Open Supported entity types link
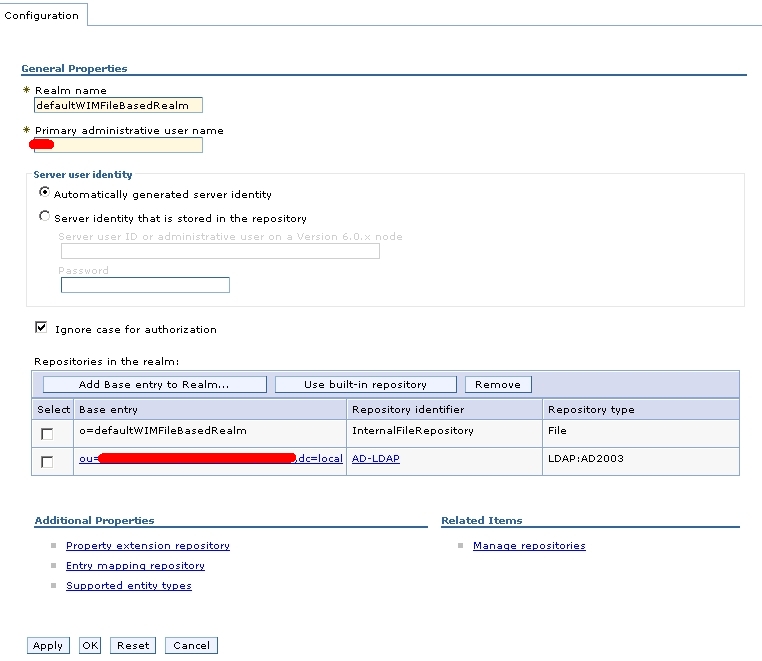This screenshot has height=661, width=762. click(129, 586)
